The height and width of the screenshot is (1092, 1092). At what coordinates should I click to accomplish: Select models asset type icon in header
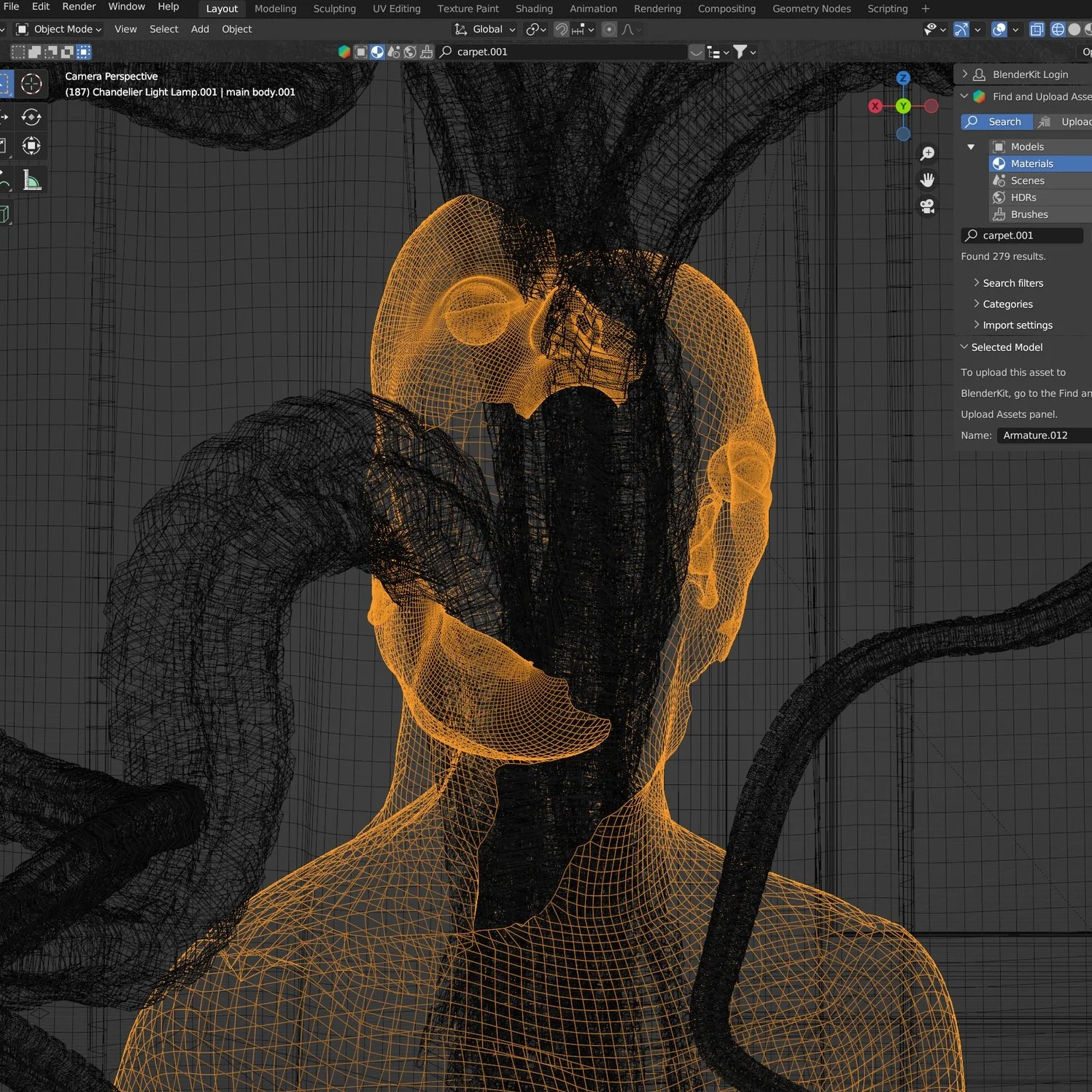[360, 52]
